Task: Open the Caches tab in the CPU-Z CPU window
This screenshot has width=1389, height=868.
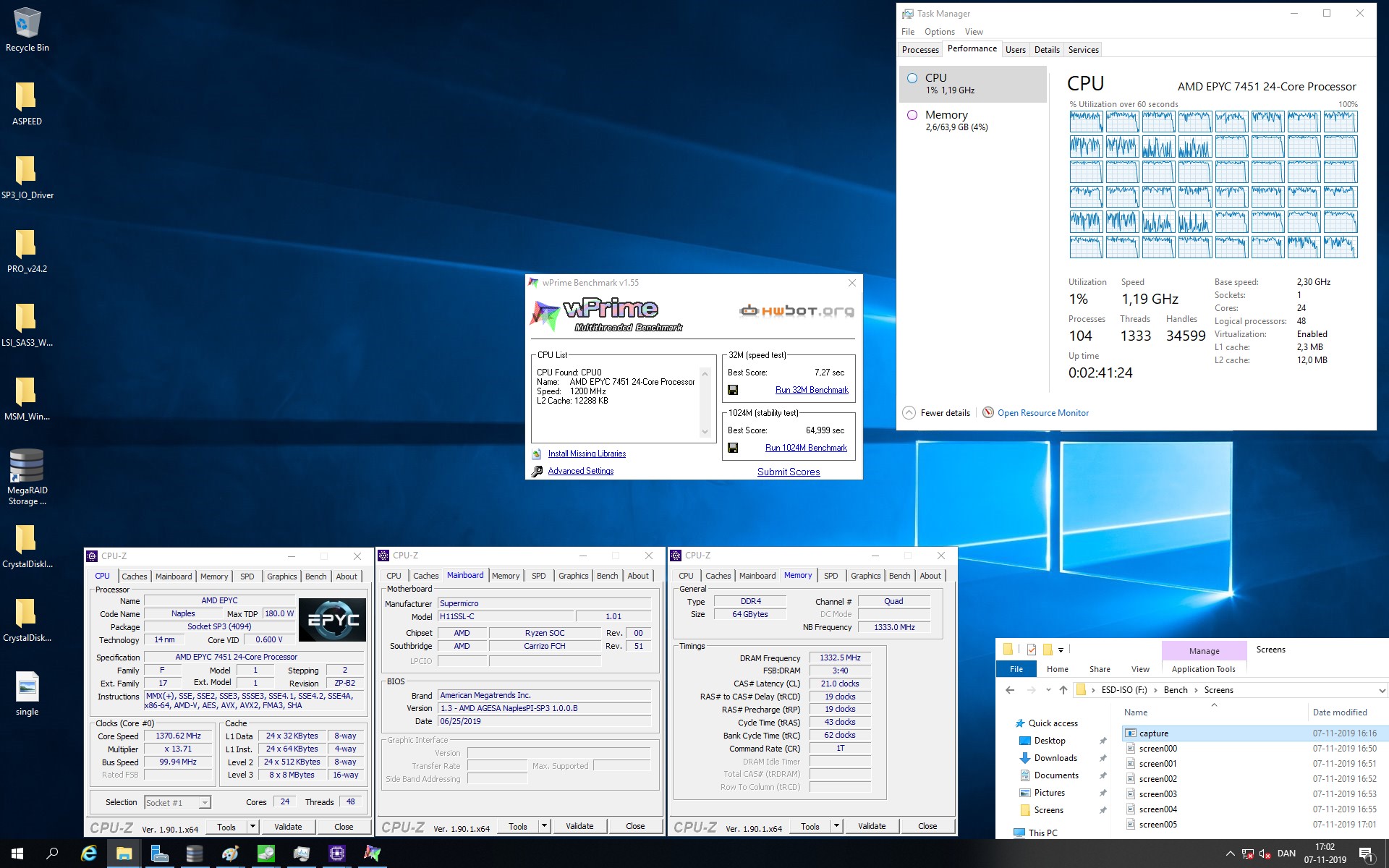Action: click(135, 576)
